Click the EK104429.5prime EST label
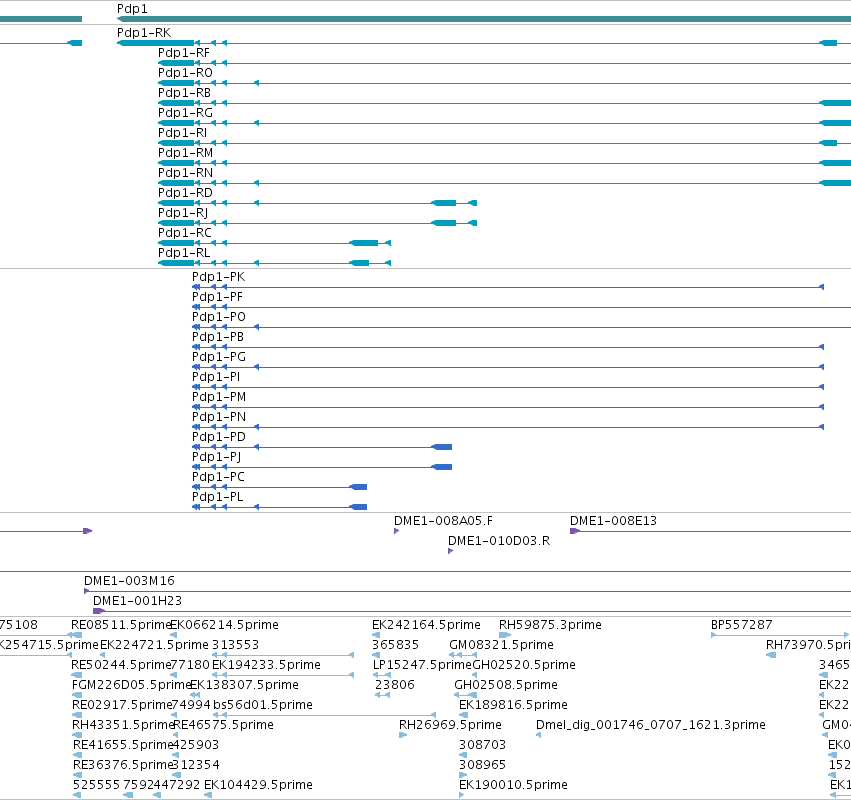 [258, 785]
